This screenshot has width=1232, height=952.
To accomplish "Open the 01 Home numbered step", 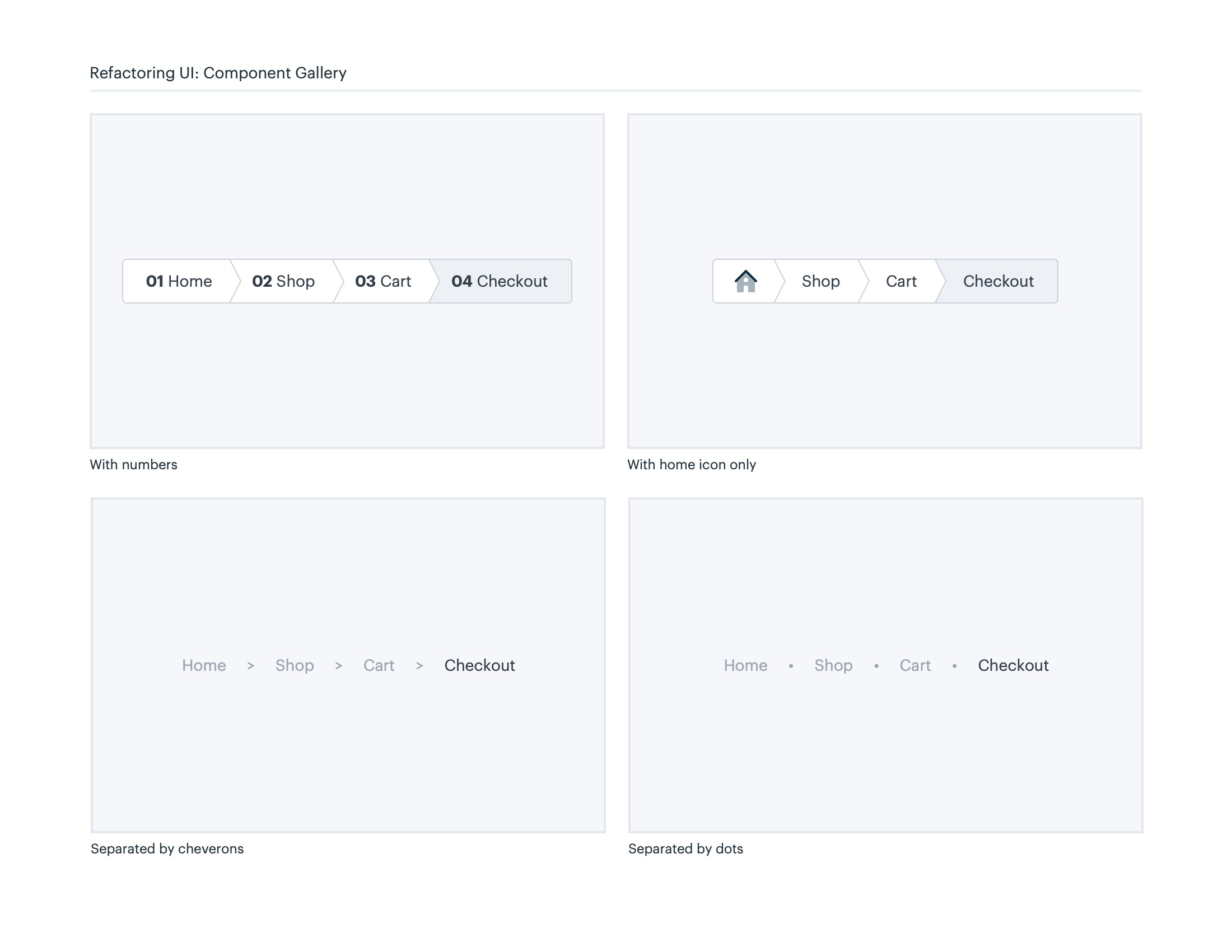I will [x=179, y=281].
